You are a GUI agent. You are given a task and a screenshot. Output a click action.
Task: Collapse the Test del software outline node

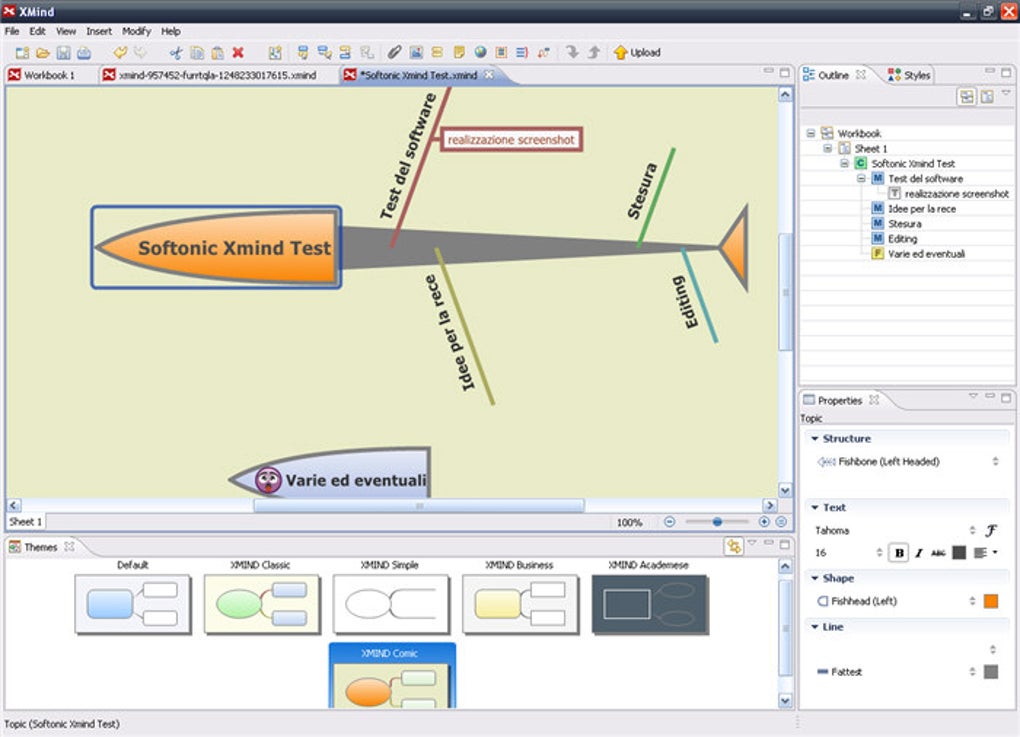[861, 178]
